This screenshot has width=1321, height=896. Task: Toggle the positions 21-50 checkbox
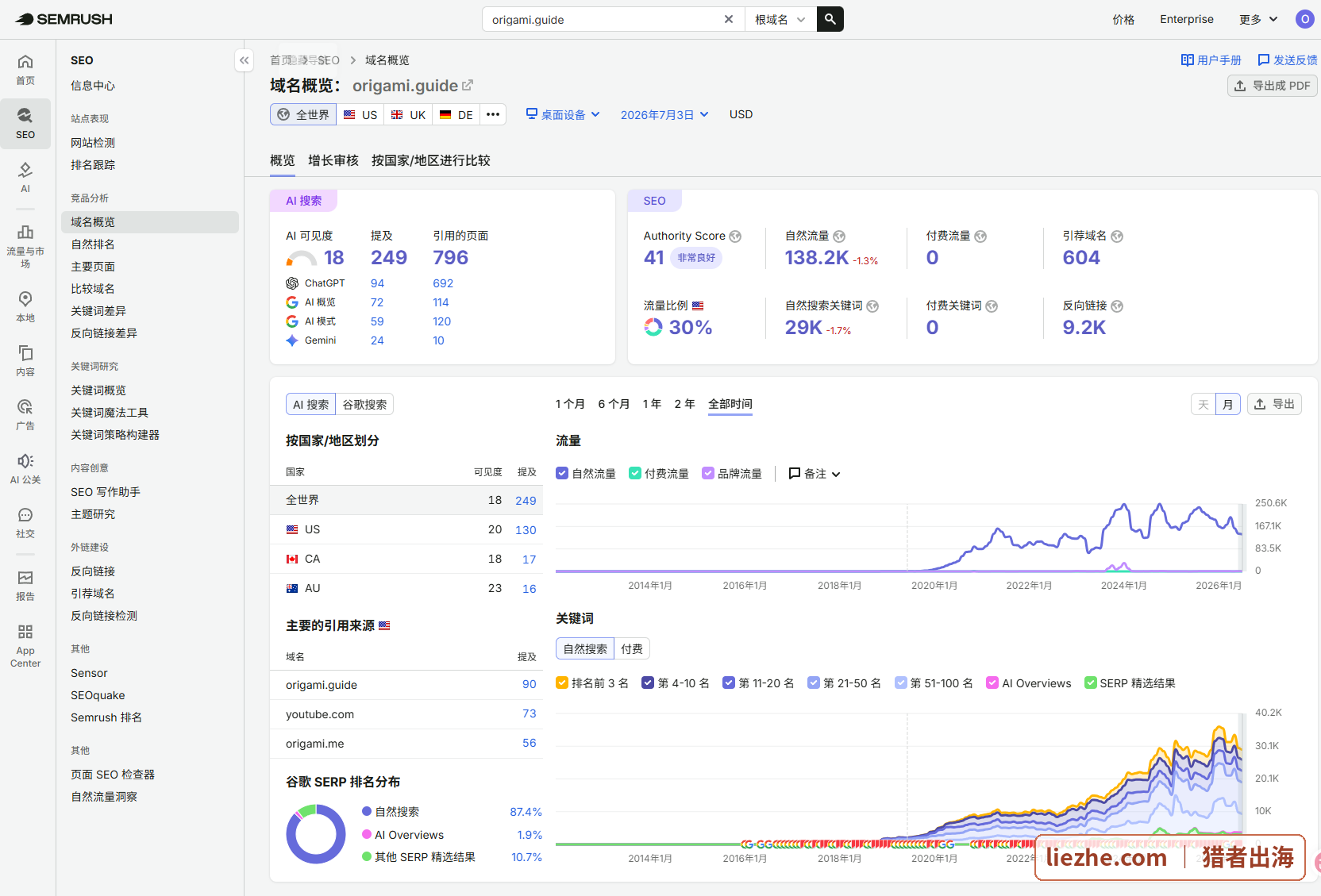point(814,683)
